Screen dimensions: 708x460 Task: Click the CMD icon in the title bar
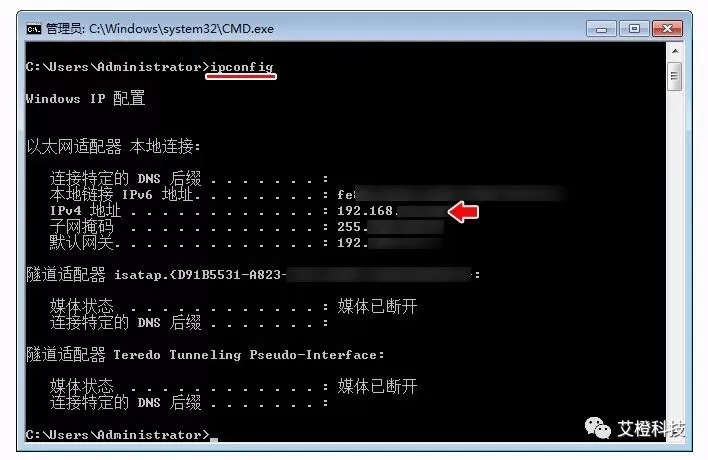(33, 29)
